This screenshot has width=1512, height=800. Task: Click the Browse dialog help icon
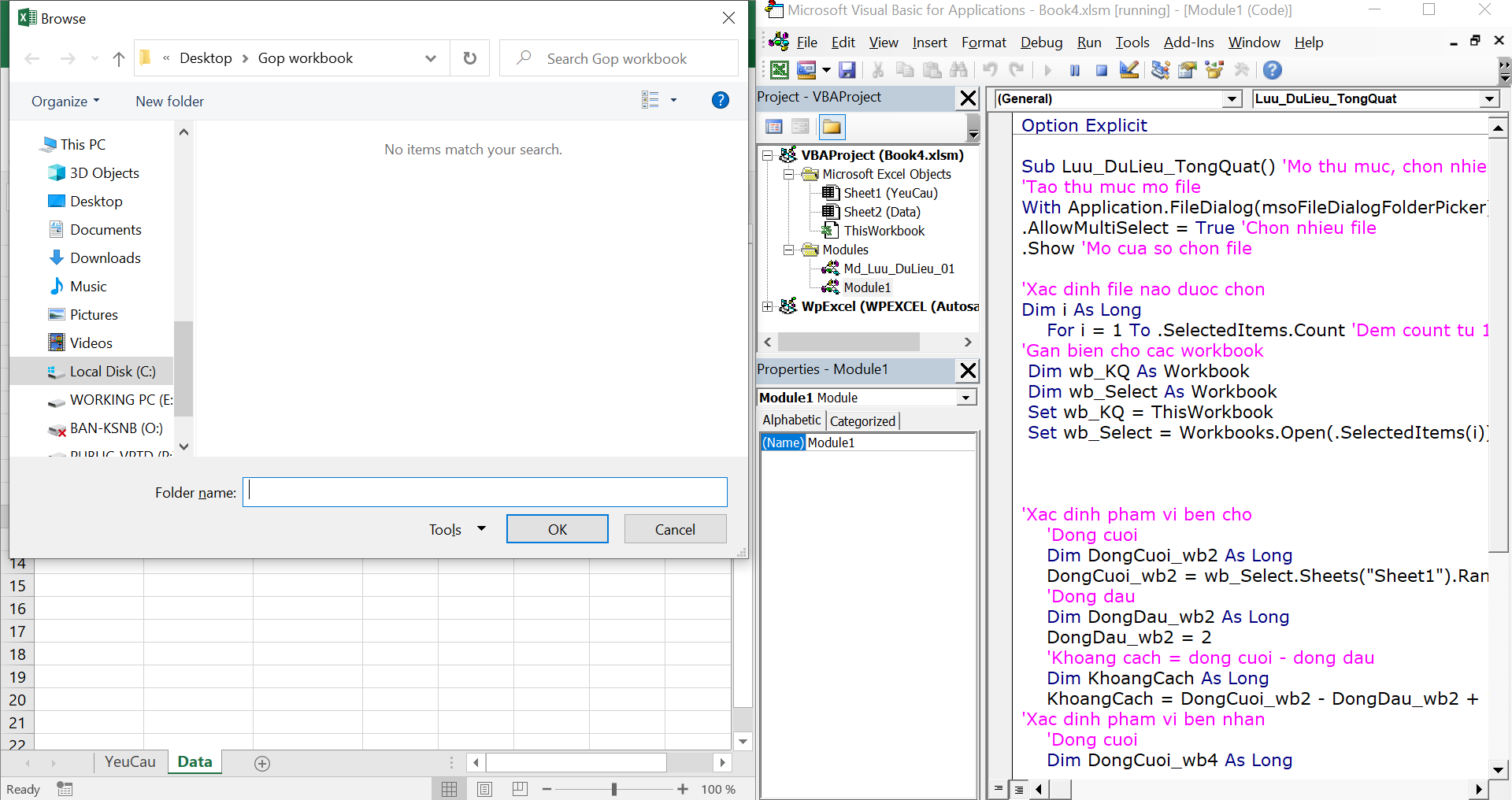tap(720, 100)
